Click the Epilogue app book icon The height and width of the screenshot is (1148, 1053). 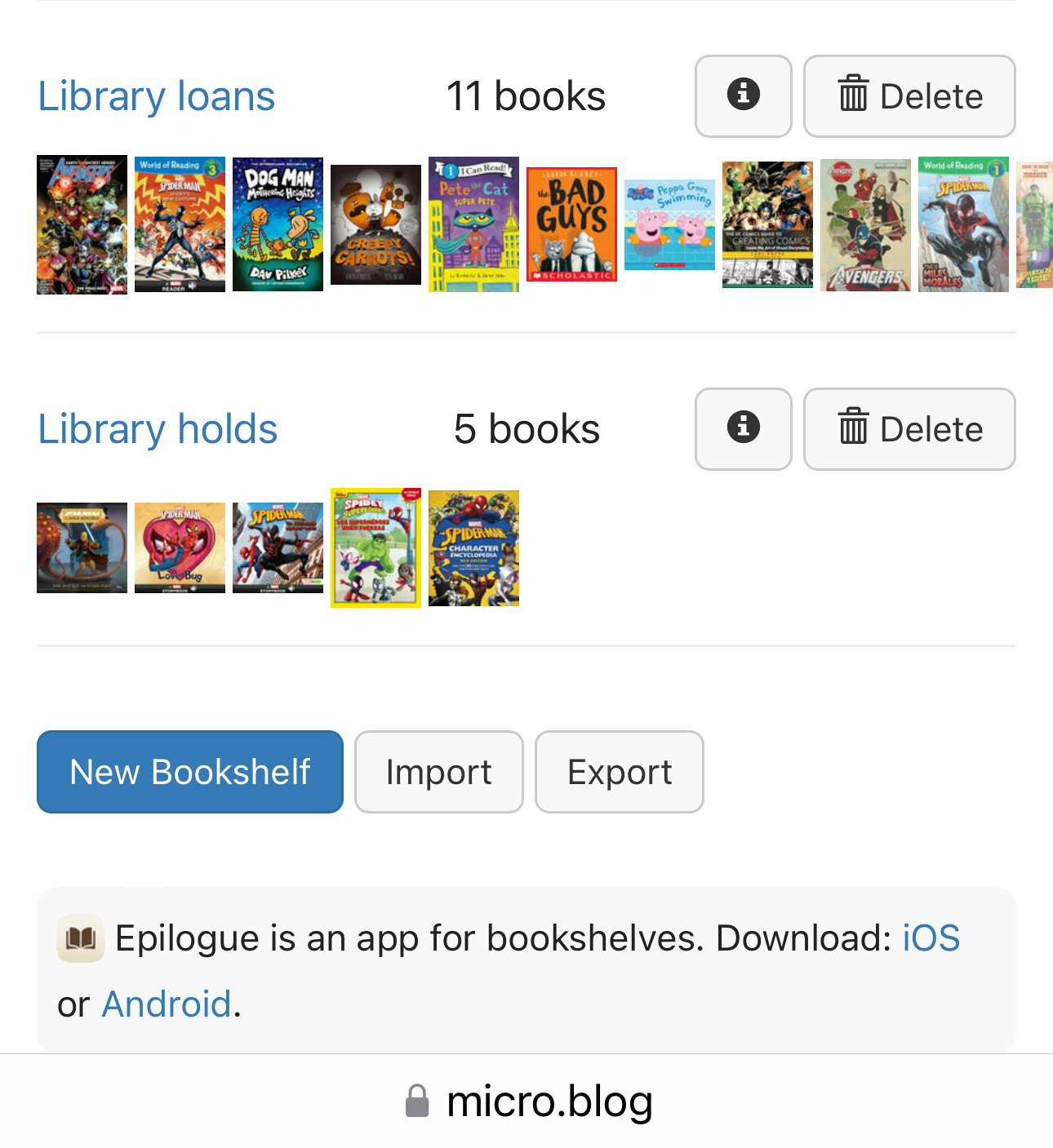tap(81, 939)
